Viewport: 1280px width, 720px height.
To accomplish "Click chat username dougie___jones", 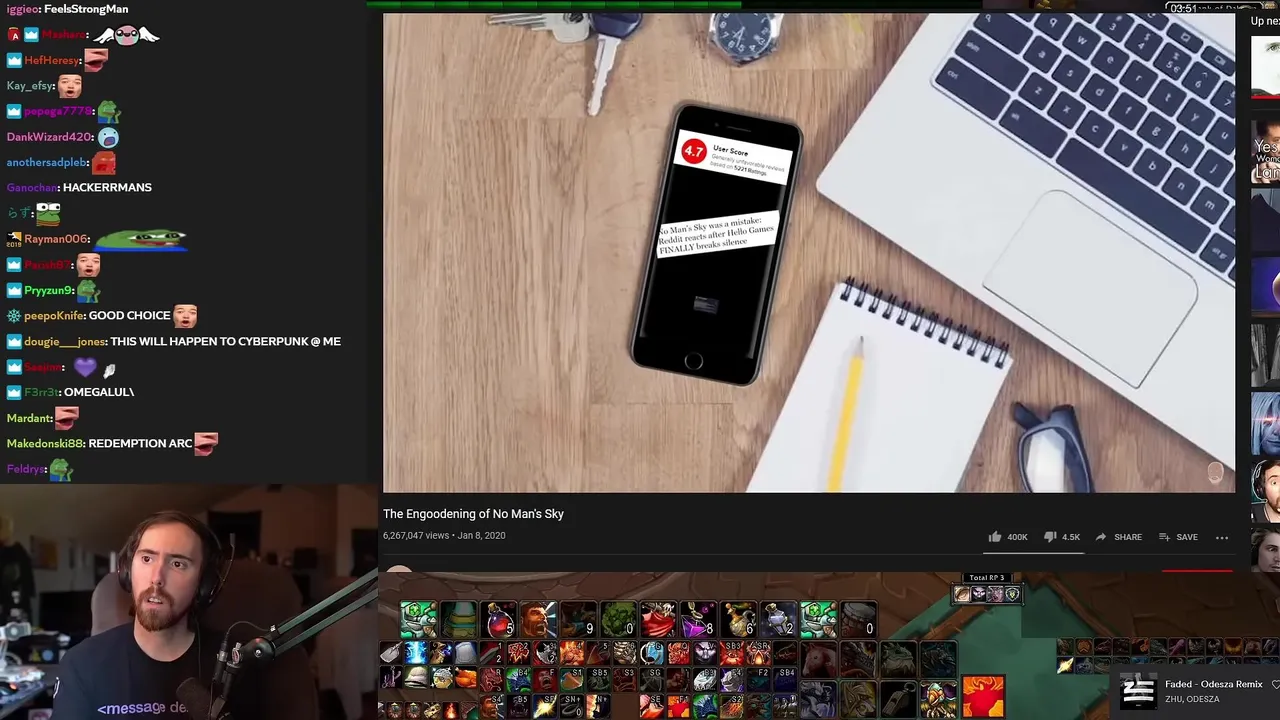I will (65, 342).
